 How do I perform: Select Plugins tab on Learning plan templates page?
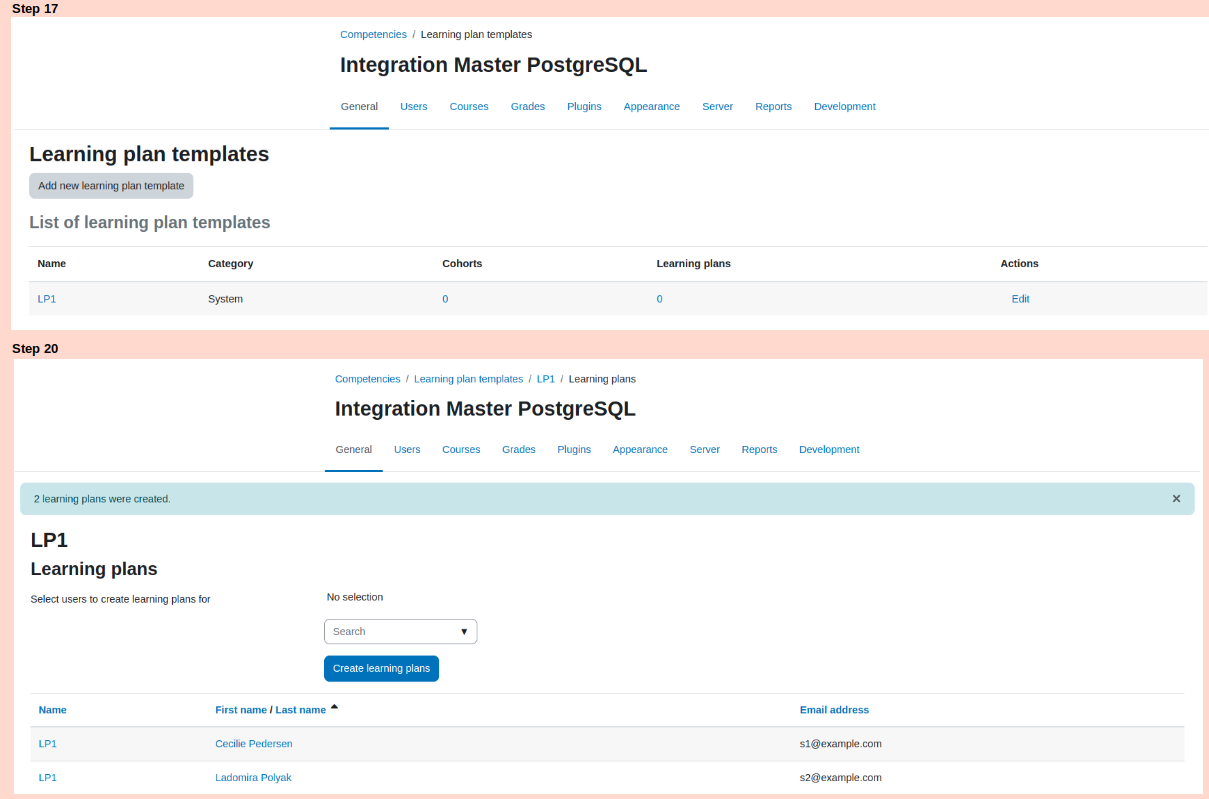pos(584,107)
